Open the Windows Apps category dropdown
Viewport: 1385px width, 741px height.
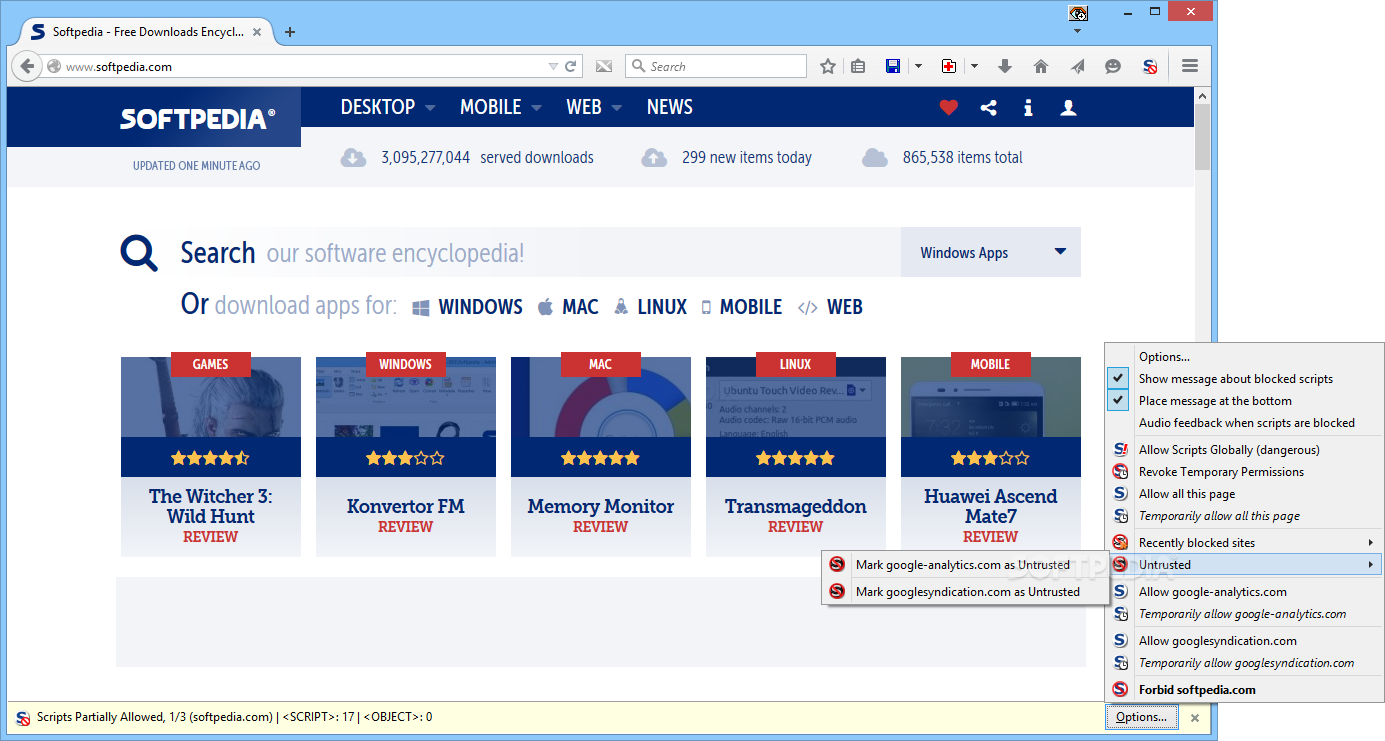tap(991, 253)
